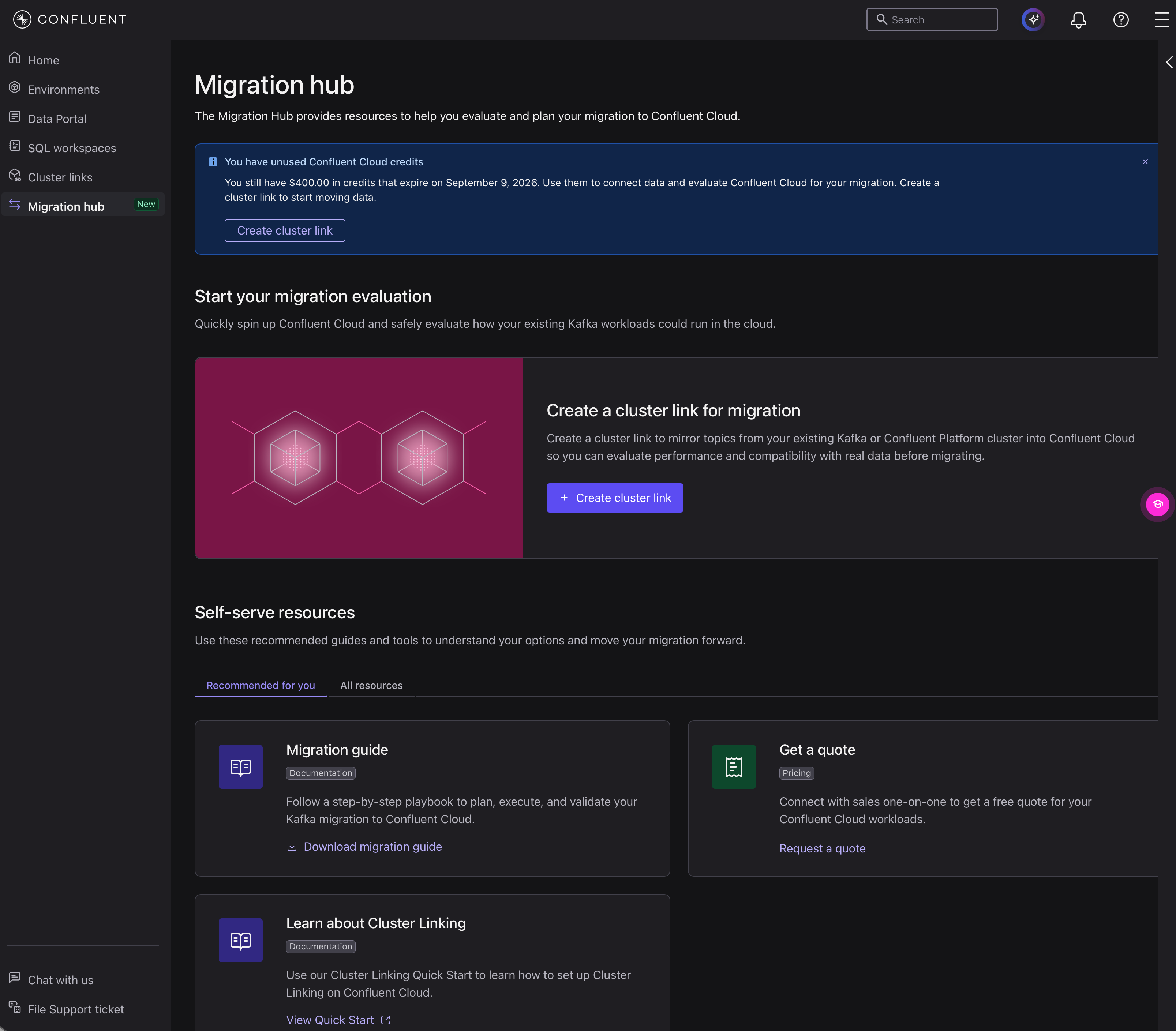Go to Home in sidebar
1176x1031 pixels.
tap(43, 60)
